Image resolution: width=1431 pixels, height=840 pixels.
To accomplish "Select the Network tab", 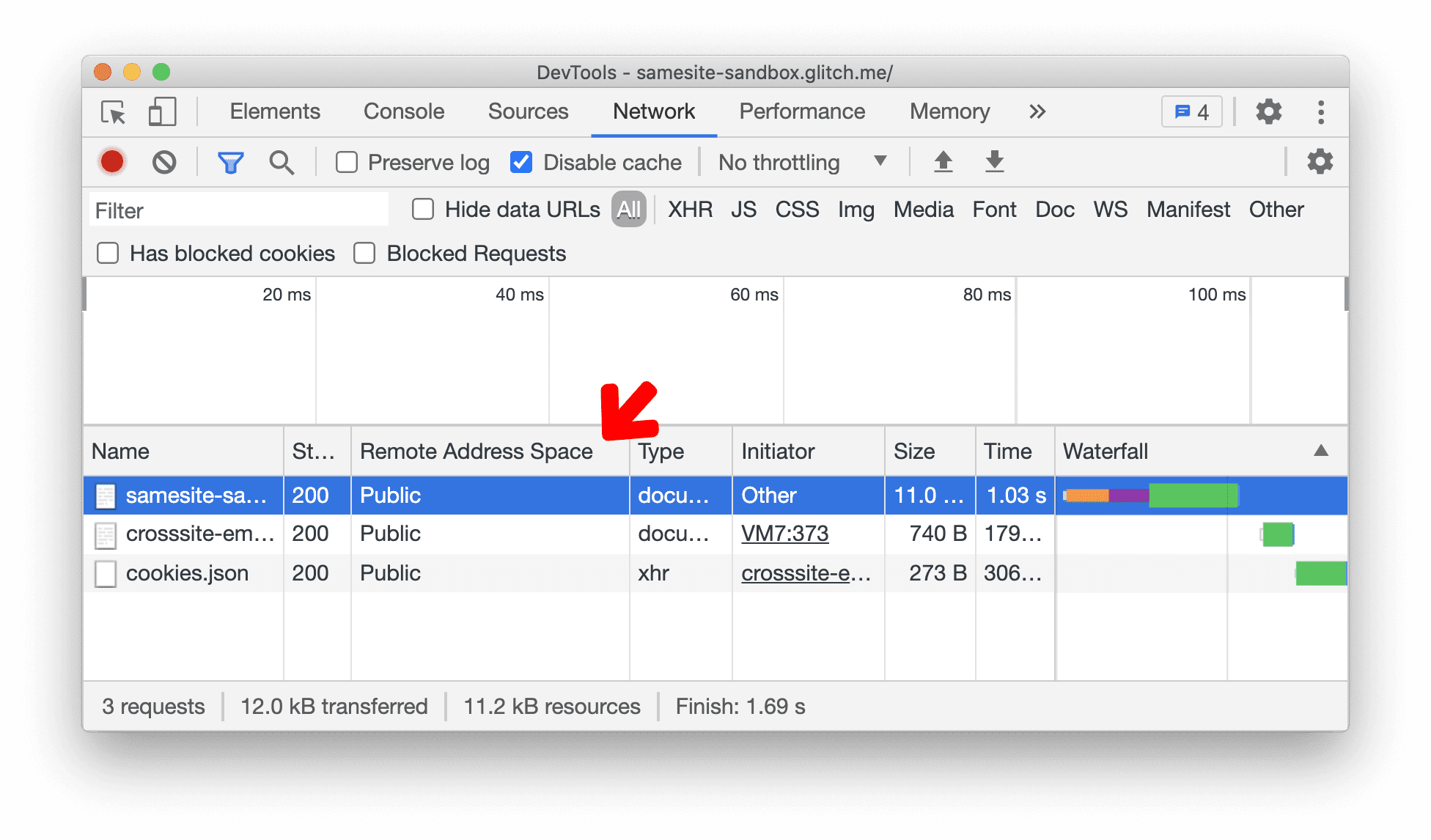I will [x=653, y=112].
